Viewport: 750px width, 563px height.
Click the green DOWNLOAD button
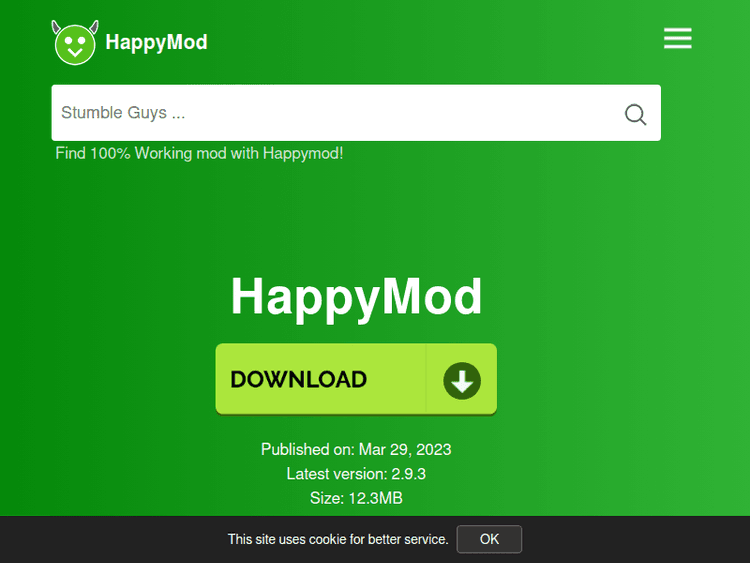click(356, 379)
